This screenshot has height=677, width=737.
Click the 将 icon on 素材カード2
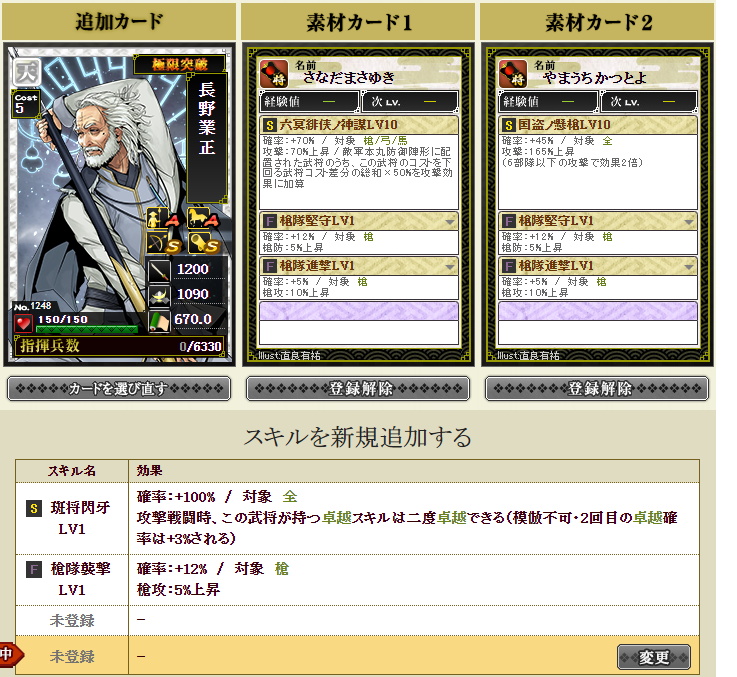point(513,74)
